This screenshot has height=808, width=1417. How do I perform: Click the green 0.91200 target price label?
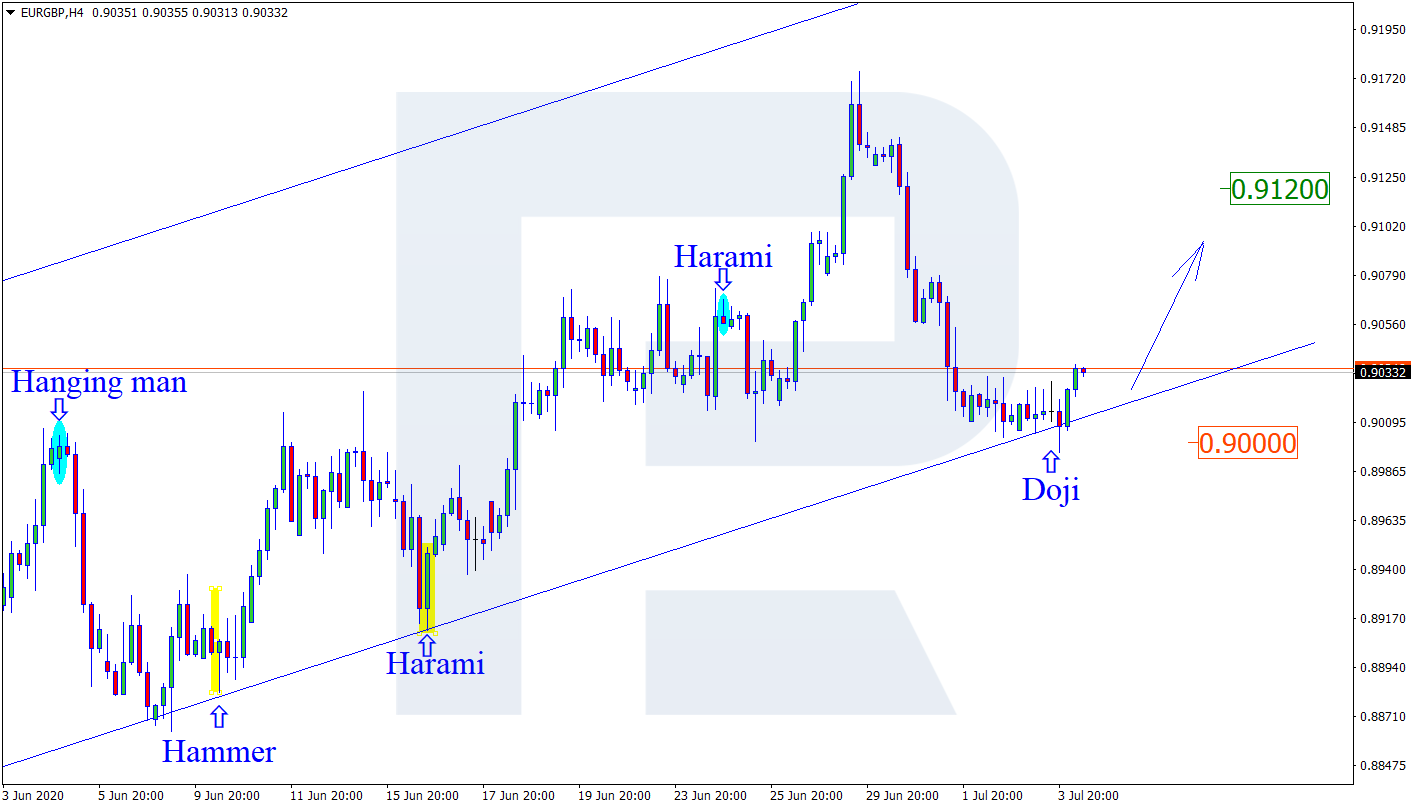(x=1279, y=188)
